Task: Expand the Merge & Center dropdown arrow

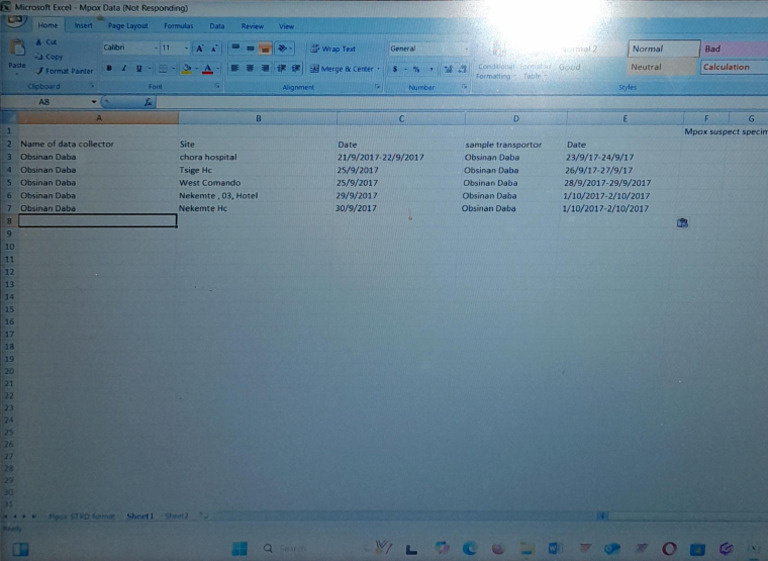Action: point(378,69)
